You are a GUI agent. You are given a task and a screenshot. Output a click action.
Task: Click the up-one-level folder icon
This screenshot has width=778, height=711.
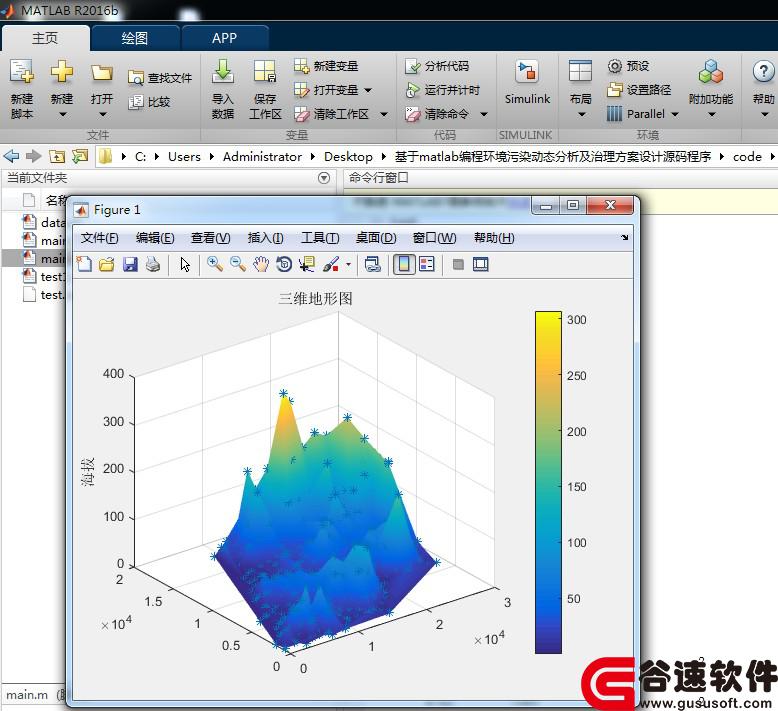point(57,157)
